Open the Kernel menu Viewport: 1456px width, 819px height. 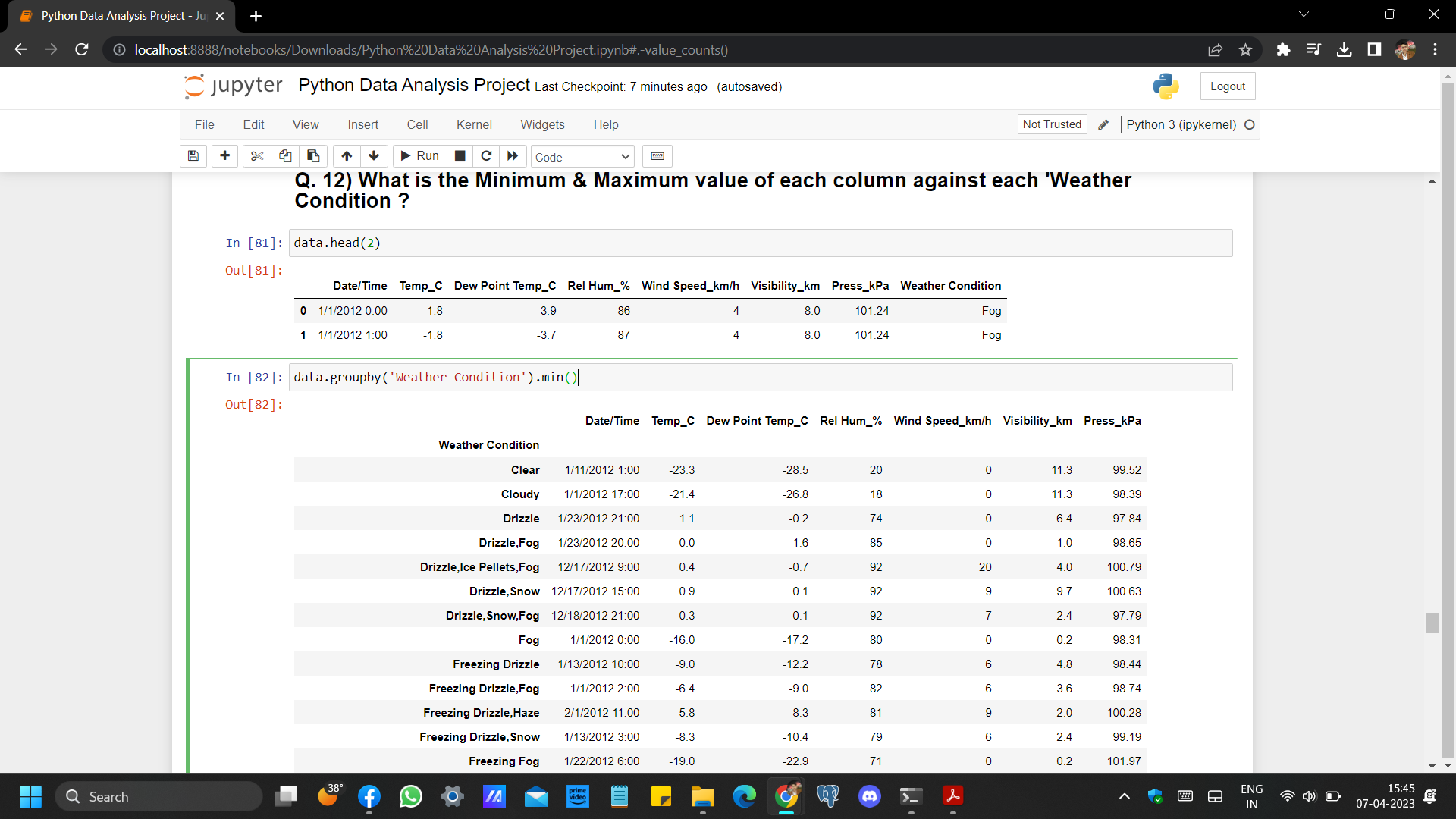(x=474, y=124)
